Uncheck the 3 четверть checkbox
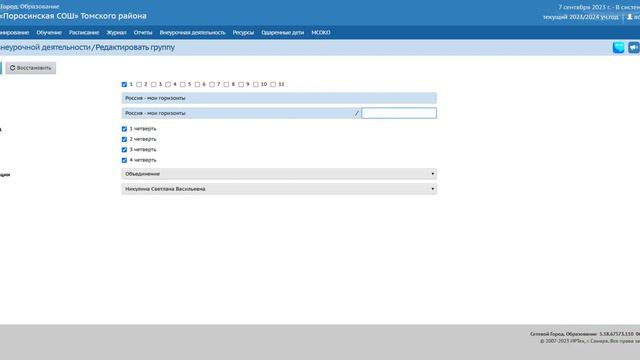Viewport: 640px width, 360px height. (x=124, y=150)
